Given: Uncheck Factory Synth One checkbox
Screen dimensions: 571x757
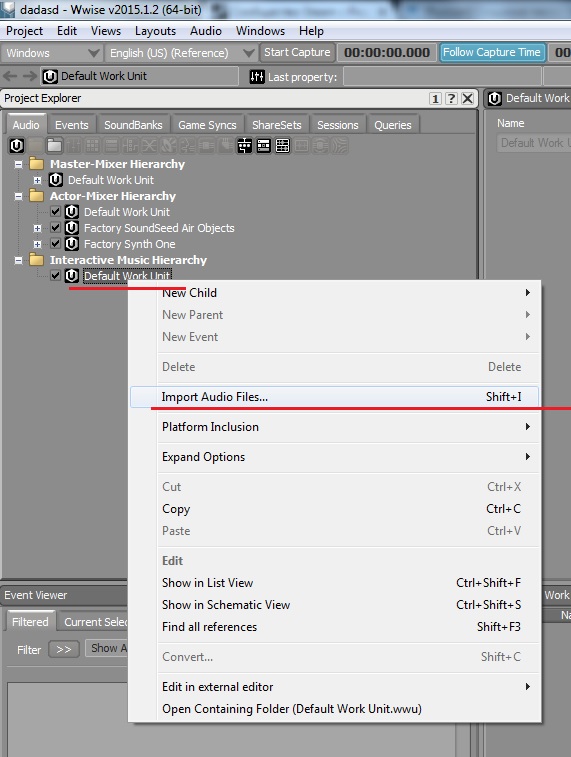Looking at the screenshot, I should [x=55, y=244].
